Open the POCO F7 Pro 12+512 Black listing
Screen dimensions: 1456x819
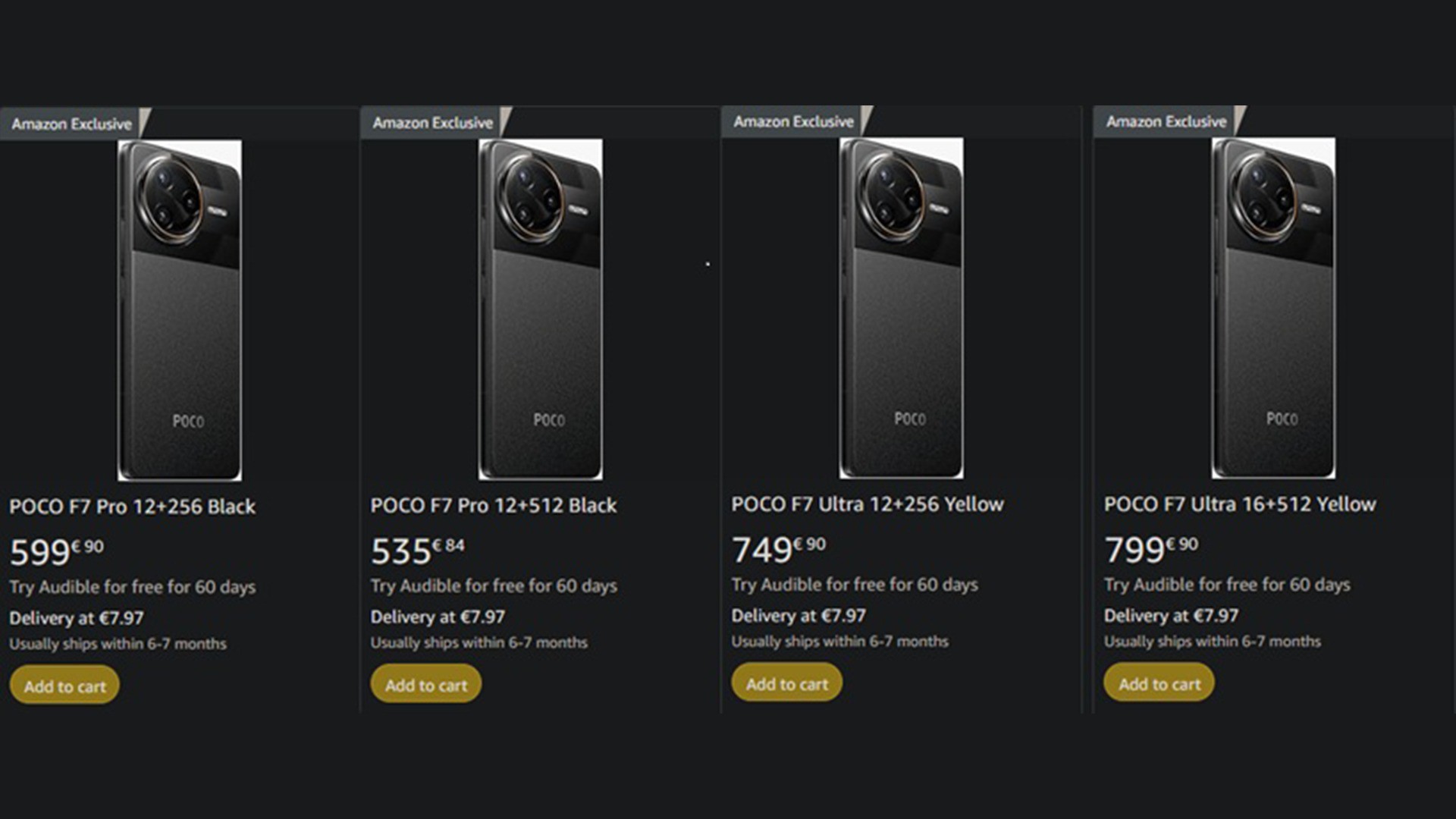[493, 505]
